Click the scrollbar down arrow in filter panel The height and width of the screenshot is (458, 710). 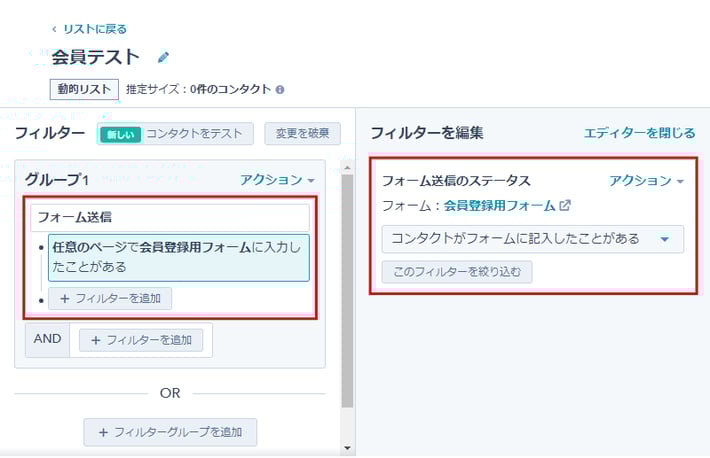pyautogui.click(x=347, y=448)
